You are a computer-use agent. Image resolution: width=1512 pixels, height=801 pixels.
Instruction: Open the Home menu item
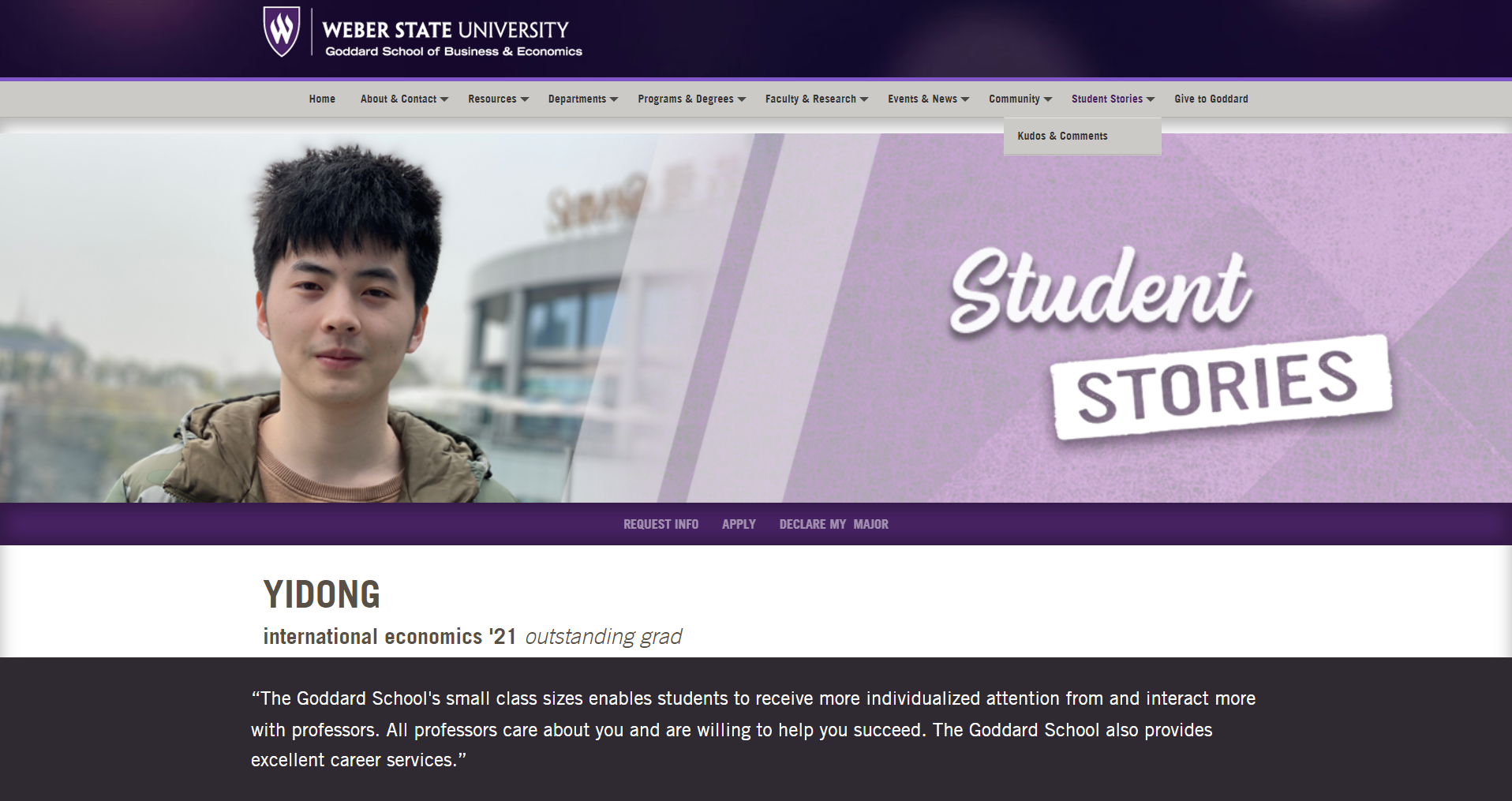pyautogui.click(x=322, y=99)
